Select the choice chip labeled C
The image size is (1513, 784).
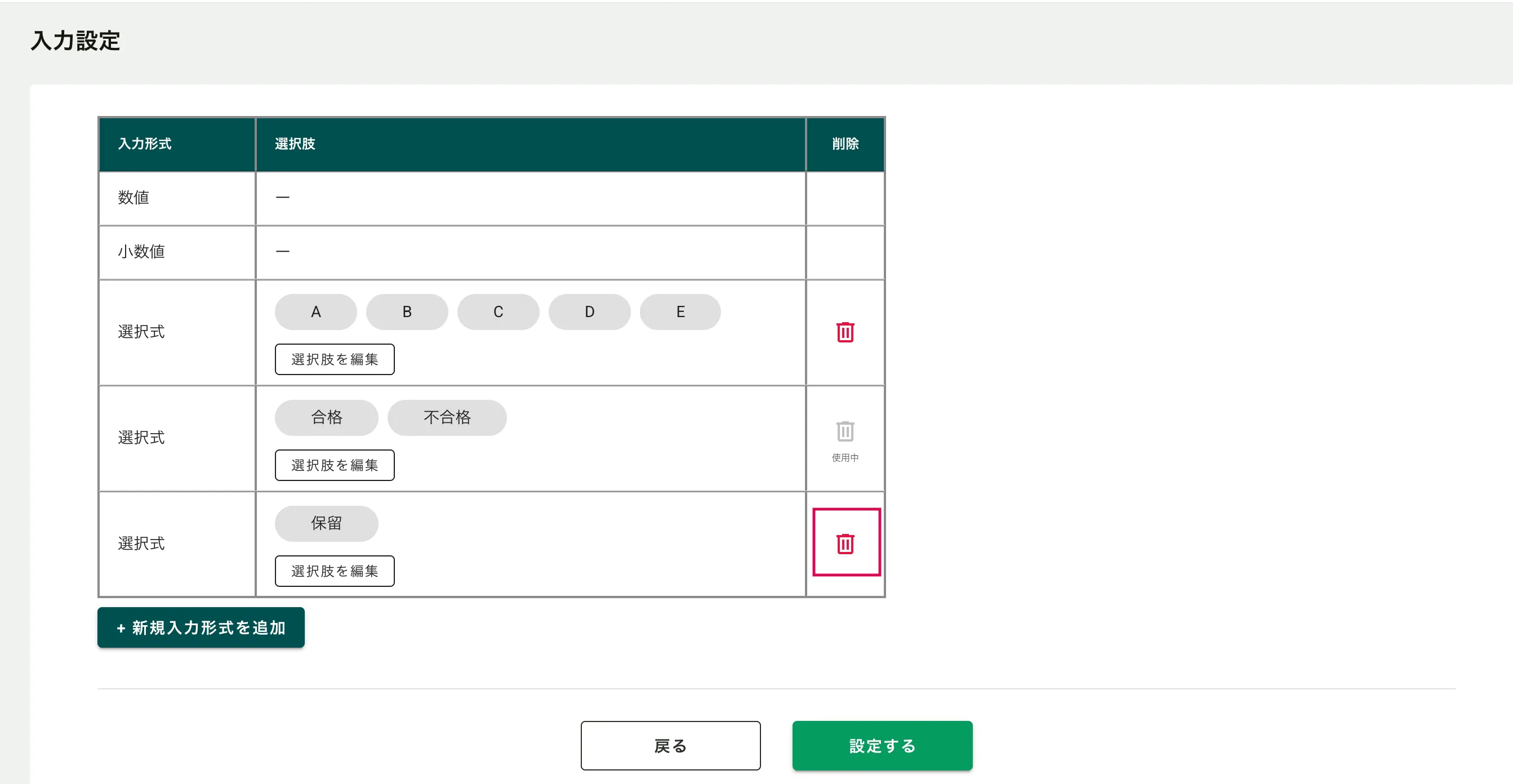click(498, 312)
